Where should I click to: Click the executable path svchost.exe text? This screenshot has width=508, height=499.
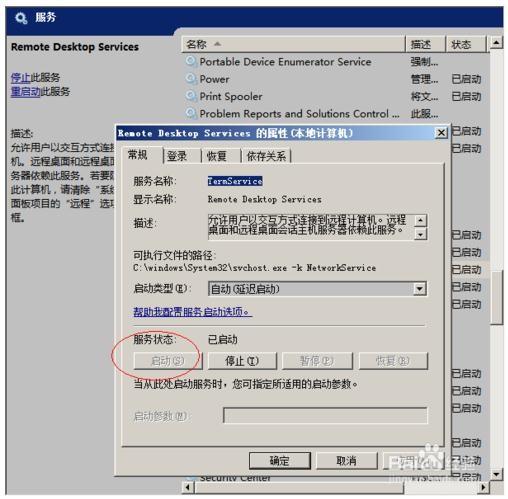tap(254, 268)
